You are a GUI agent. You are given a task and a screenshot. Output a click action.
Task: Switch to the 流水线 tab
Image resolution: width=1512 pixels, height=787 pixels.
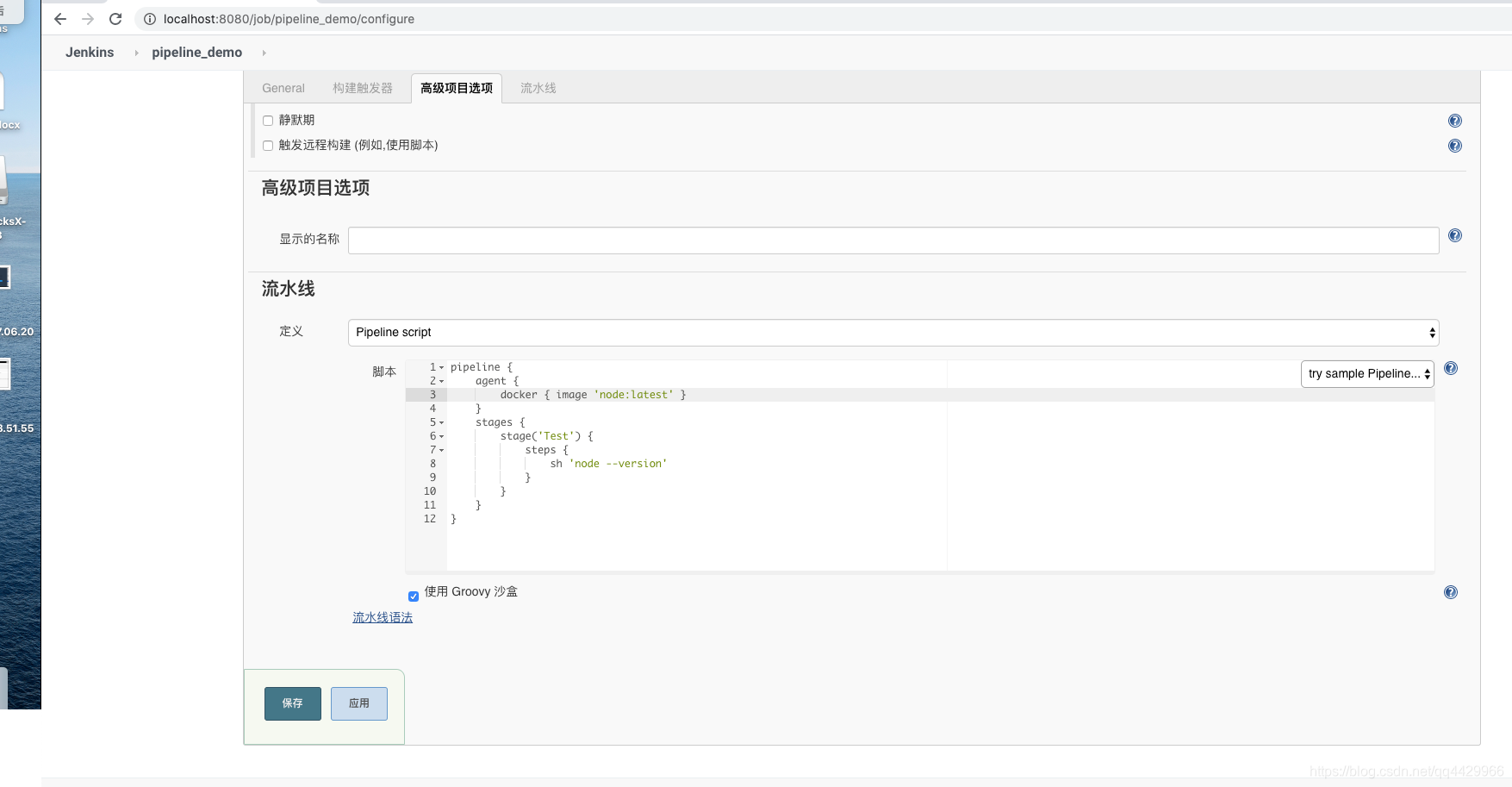pos(538,88)
